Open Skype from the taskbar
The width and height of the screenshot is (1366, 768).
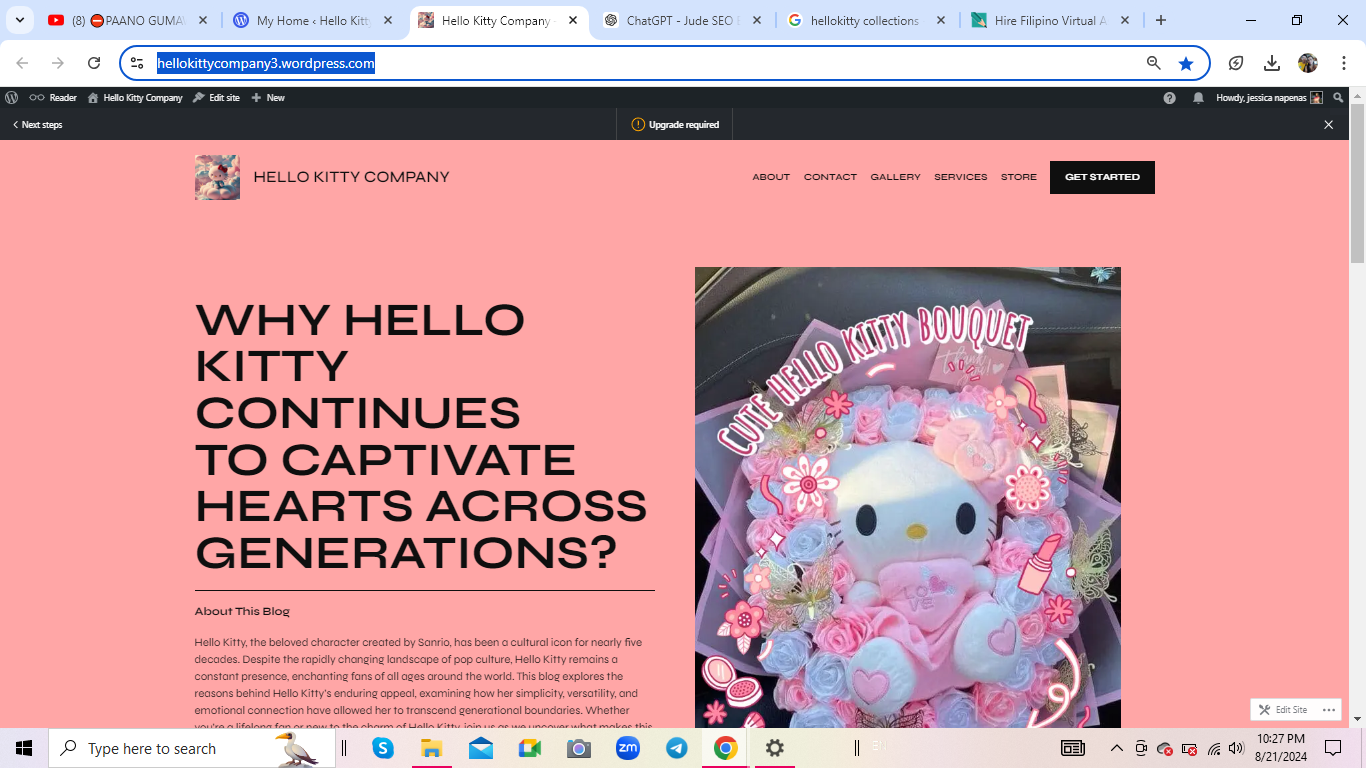383,748
